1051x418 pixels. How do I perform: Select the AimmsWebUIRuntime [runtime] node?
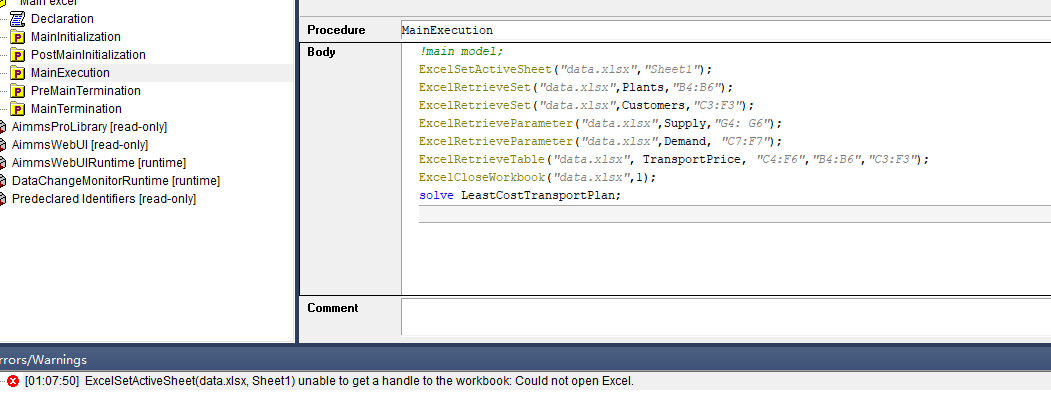tap(99, 163)
